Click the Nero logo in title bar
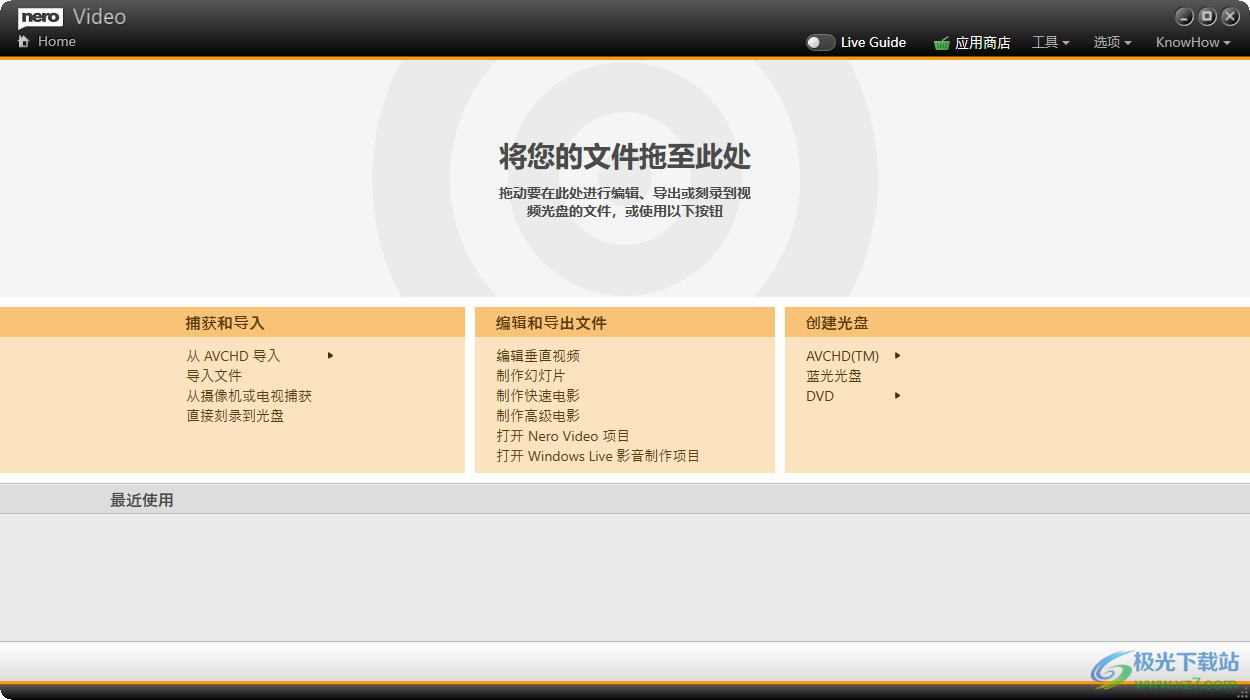This screenshot has width=1250, height=700. [x=41, y=17]
